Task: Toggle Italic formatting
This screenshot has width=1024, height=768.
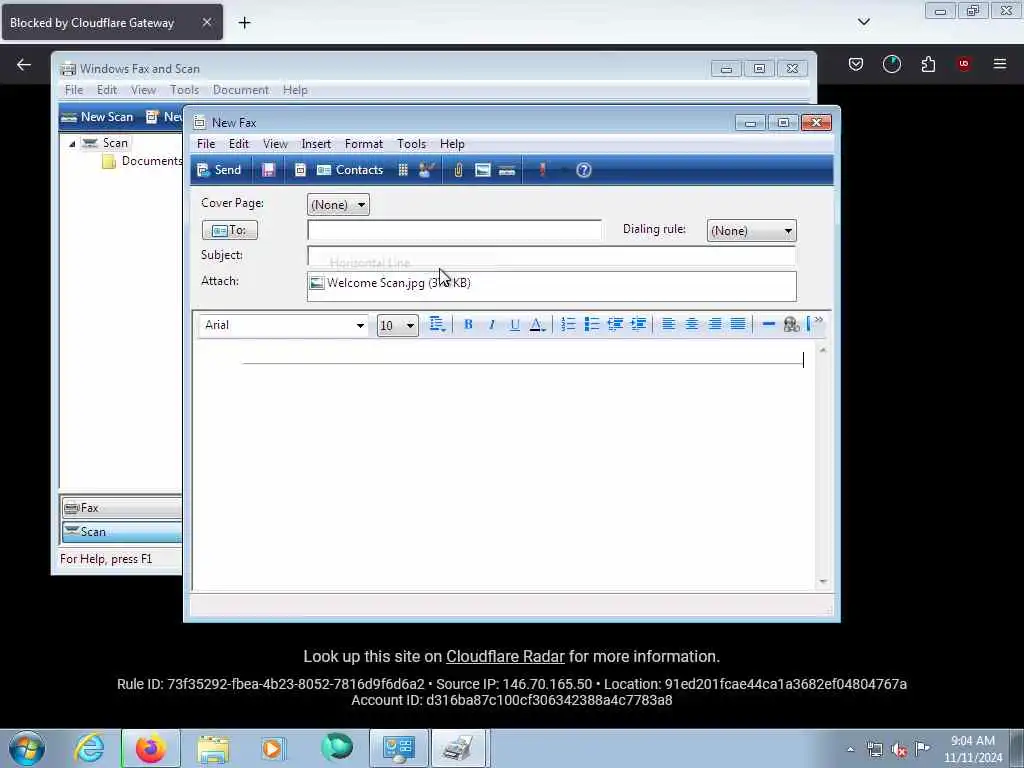Action: (492, 325)
